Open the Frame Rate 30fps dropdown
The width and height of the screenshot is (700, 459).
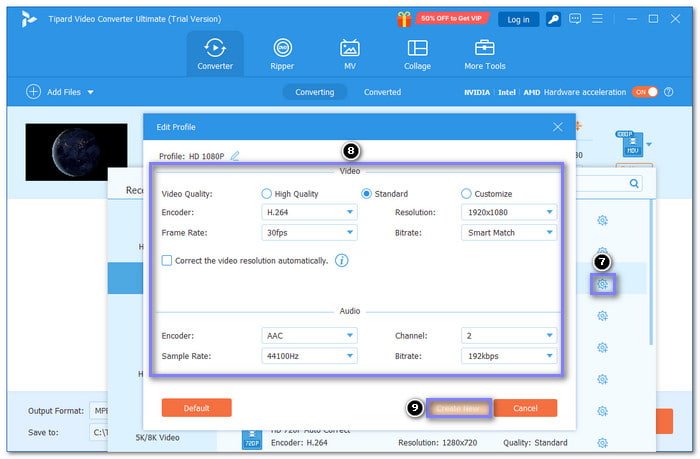[x=309, y=233]
